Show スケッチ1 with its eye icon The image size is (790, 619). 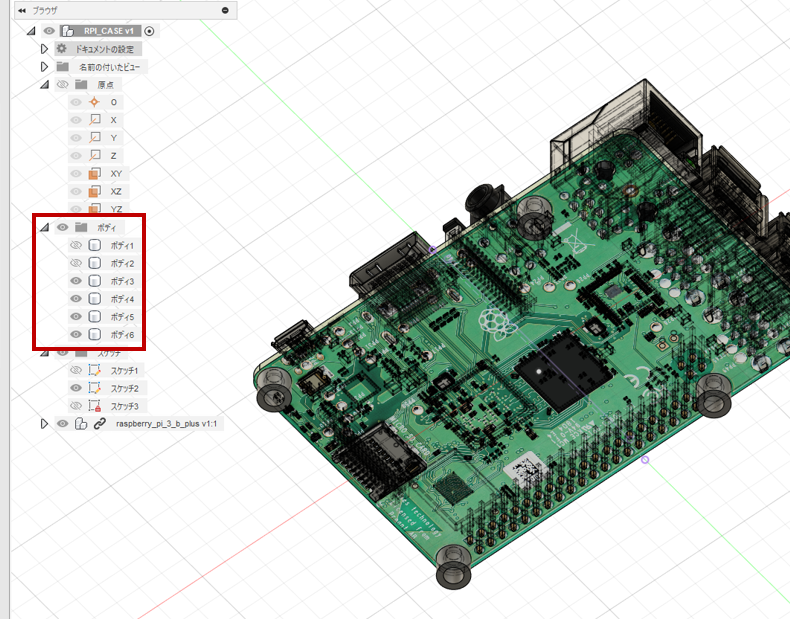[76, 370]
